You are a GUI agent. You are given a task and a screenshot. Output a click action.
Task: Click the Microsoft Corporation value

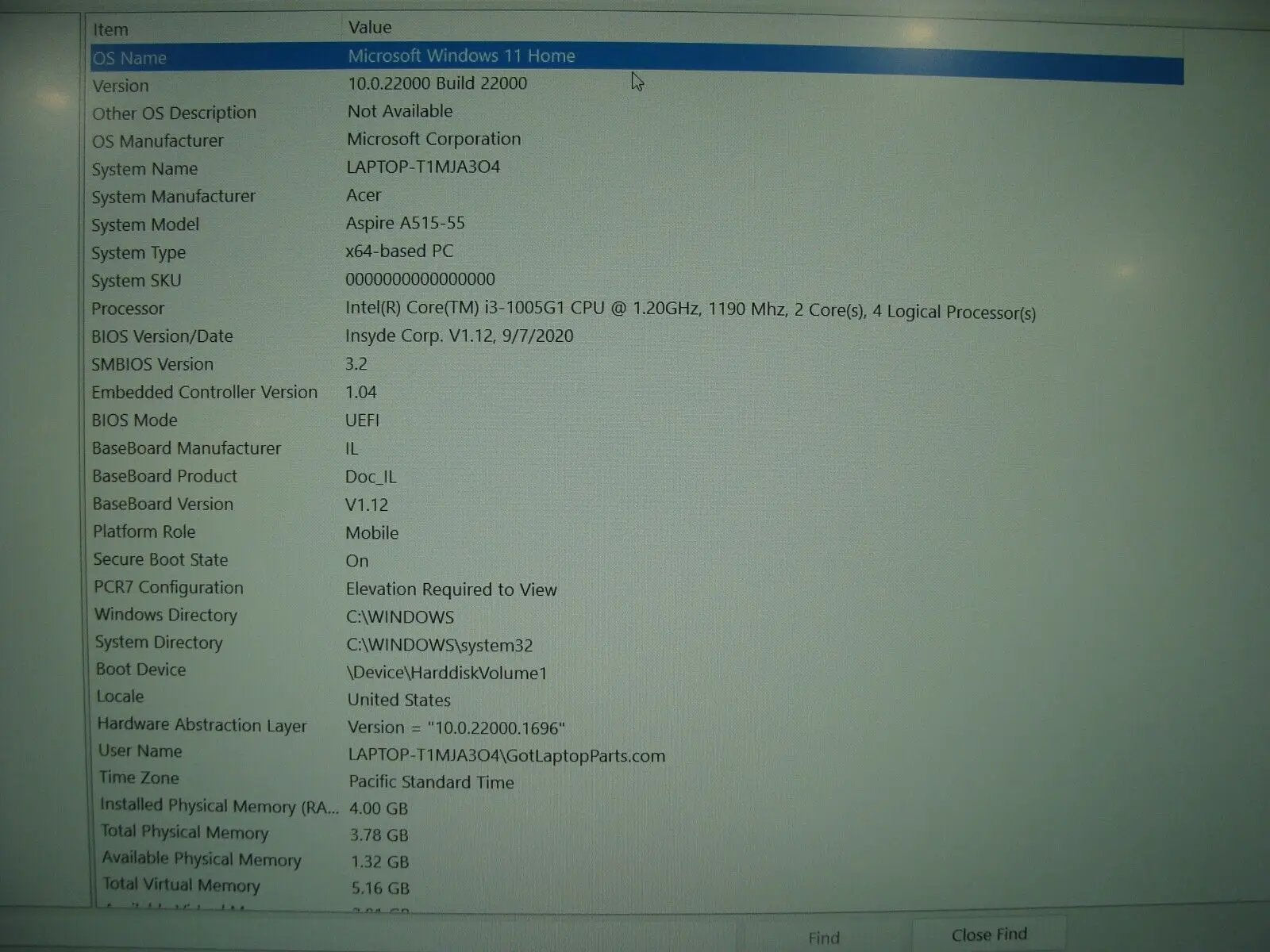[x=434, y=139]
